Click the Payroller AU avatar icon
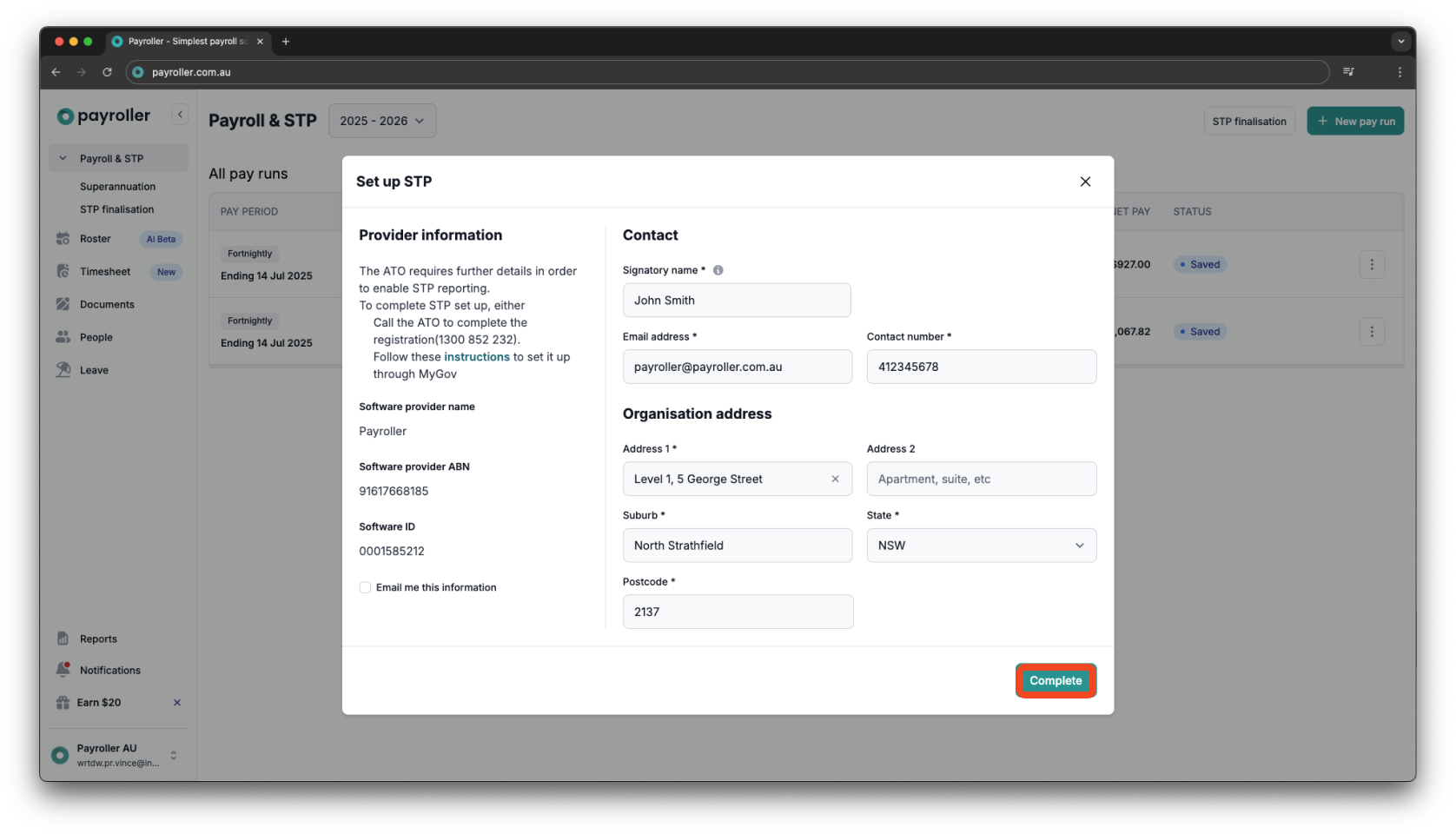Viewport: 1456px width, 834px height. point(60,756)
